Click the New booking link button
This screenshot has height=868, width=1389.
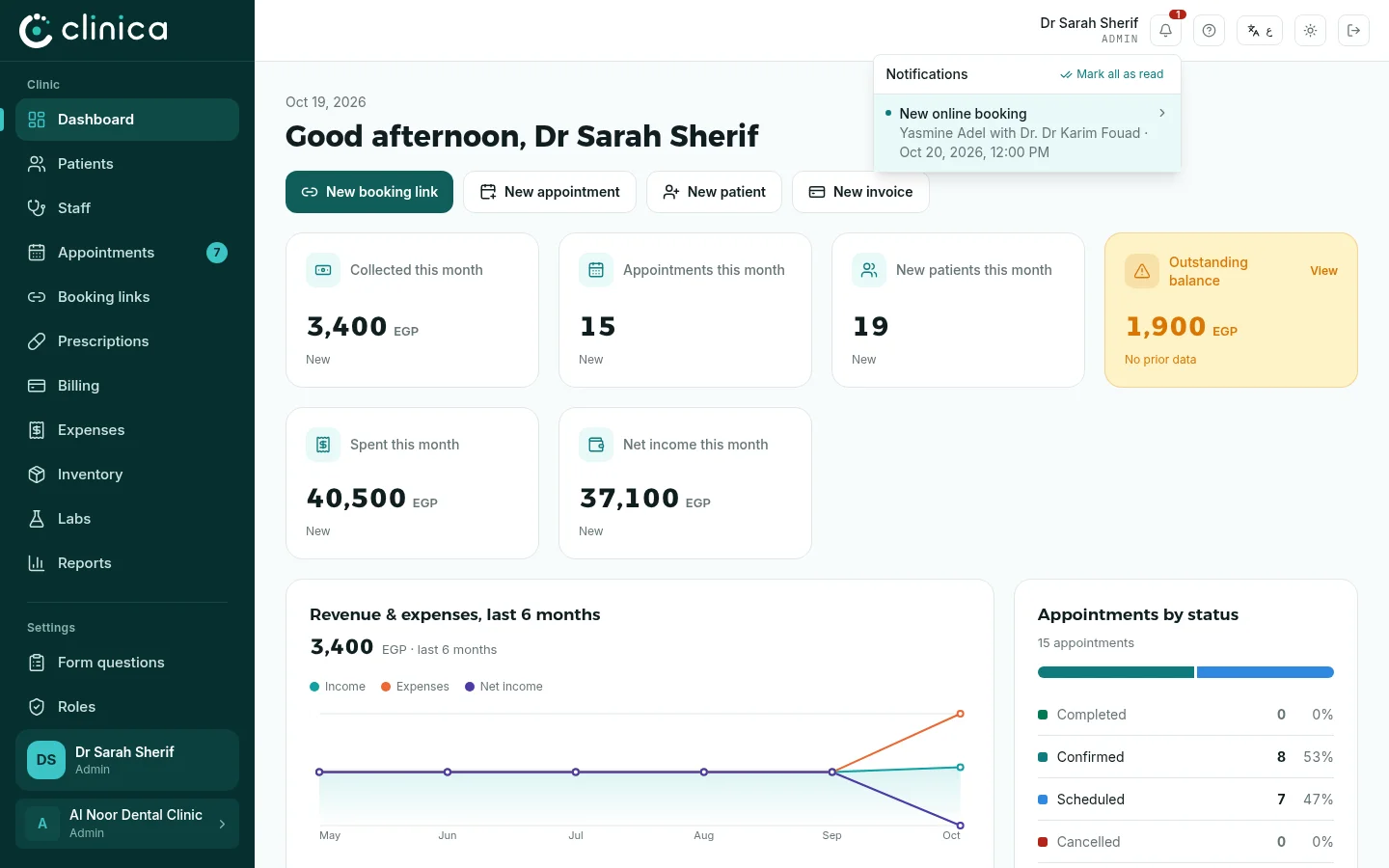tap(369, 192)
